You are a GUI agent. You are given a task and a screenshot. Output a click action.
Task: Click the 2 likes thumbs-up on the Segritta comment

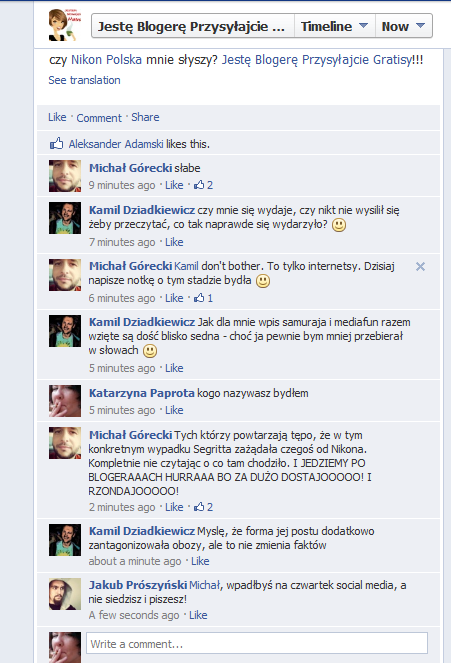203,507
